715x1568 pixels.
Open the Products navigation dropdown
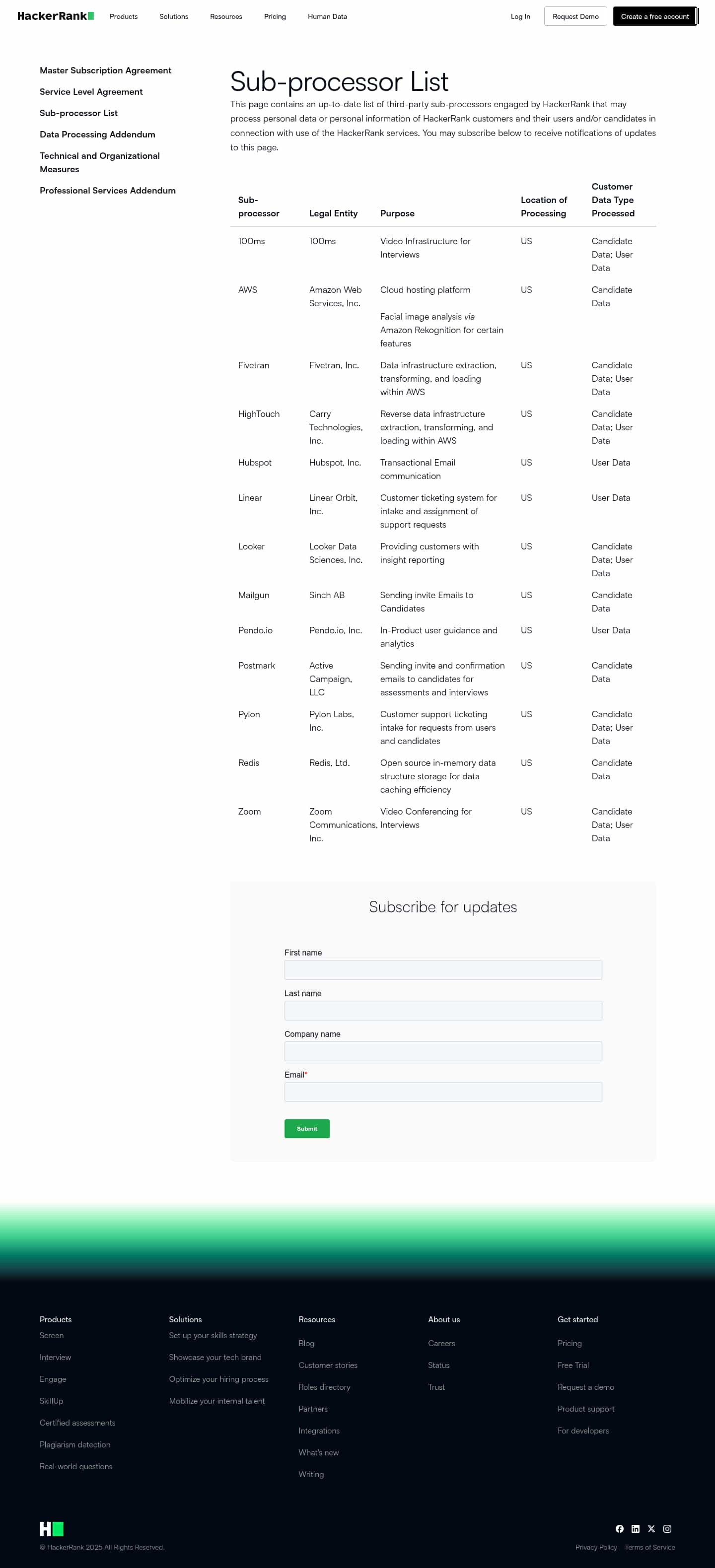click(124, 16)
